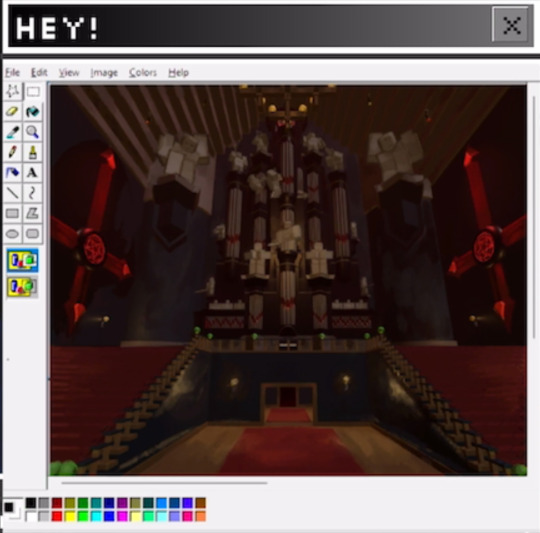Choose the yellow palette swatch
The image size is (540, 533).
click(x=70, y=516)
